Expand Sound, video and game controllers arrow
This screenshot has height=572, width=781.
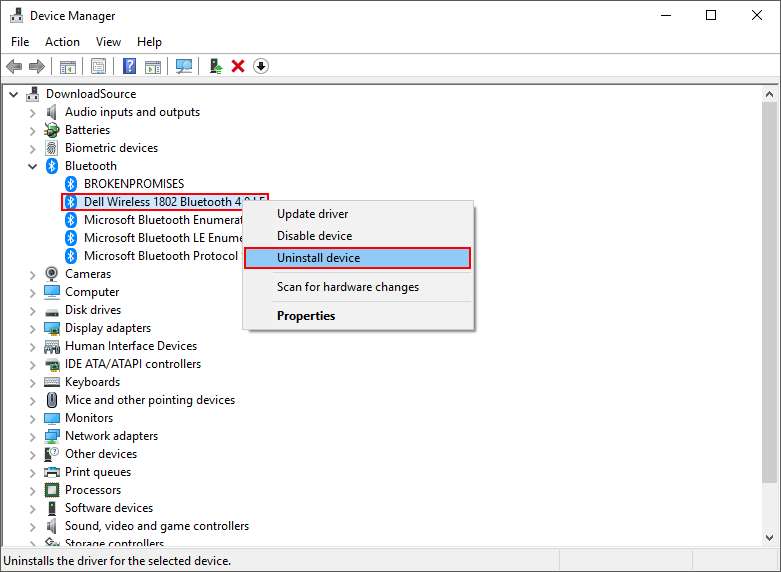click(x=33, y=527)
